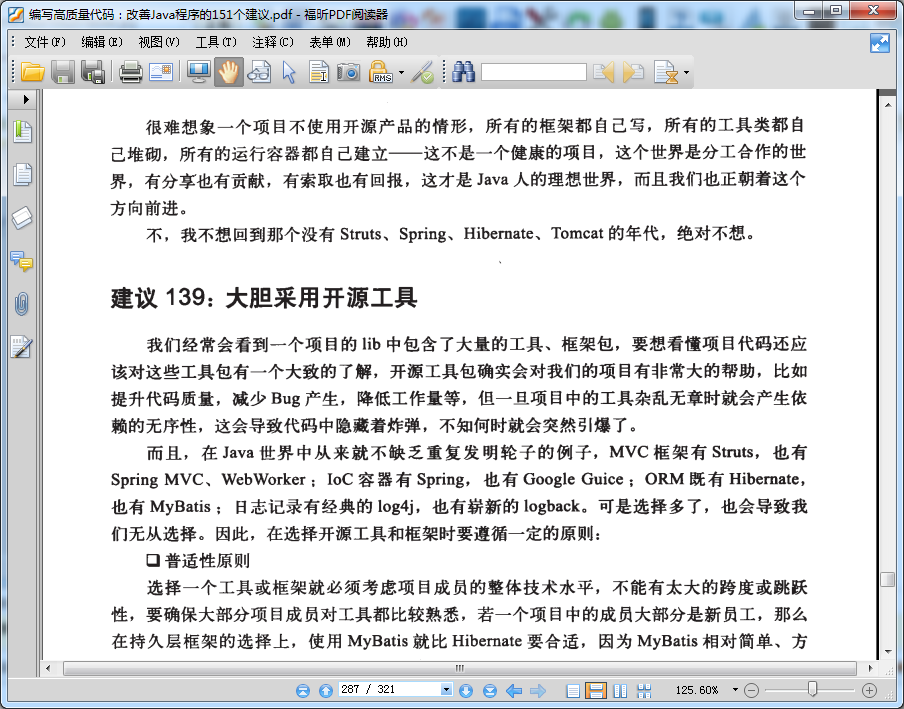
Task: Expand the navigation panel triangle
Action: coord(26,100)
